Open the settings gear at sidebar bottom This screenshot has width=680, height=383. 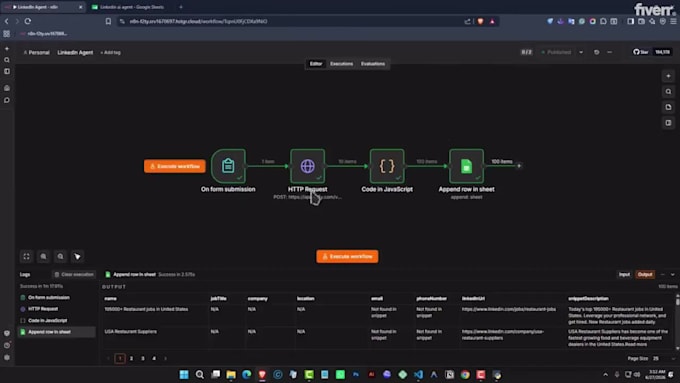tap(7, 357)
